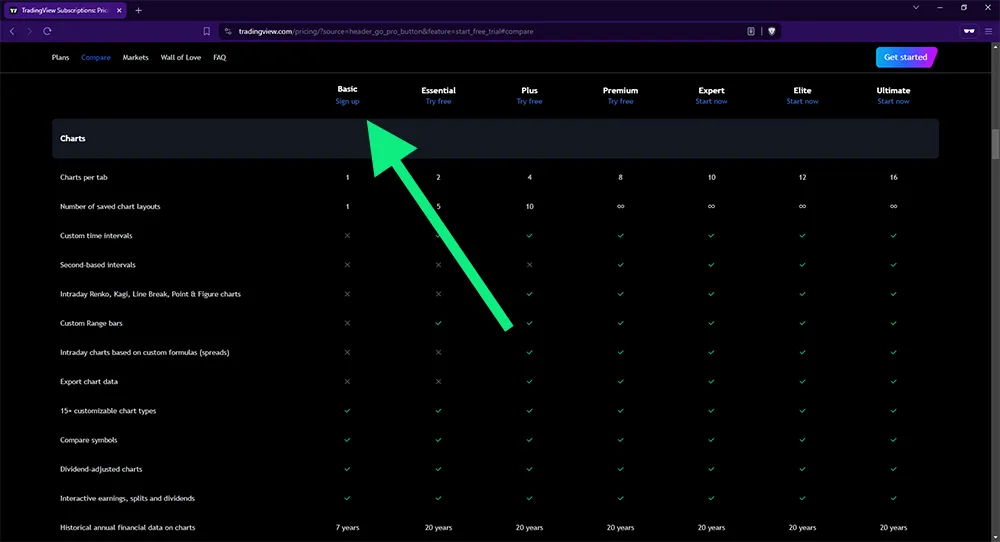1000x542 pixels.
Task: Click the Get started button
Action: click(x=906, y=57)
